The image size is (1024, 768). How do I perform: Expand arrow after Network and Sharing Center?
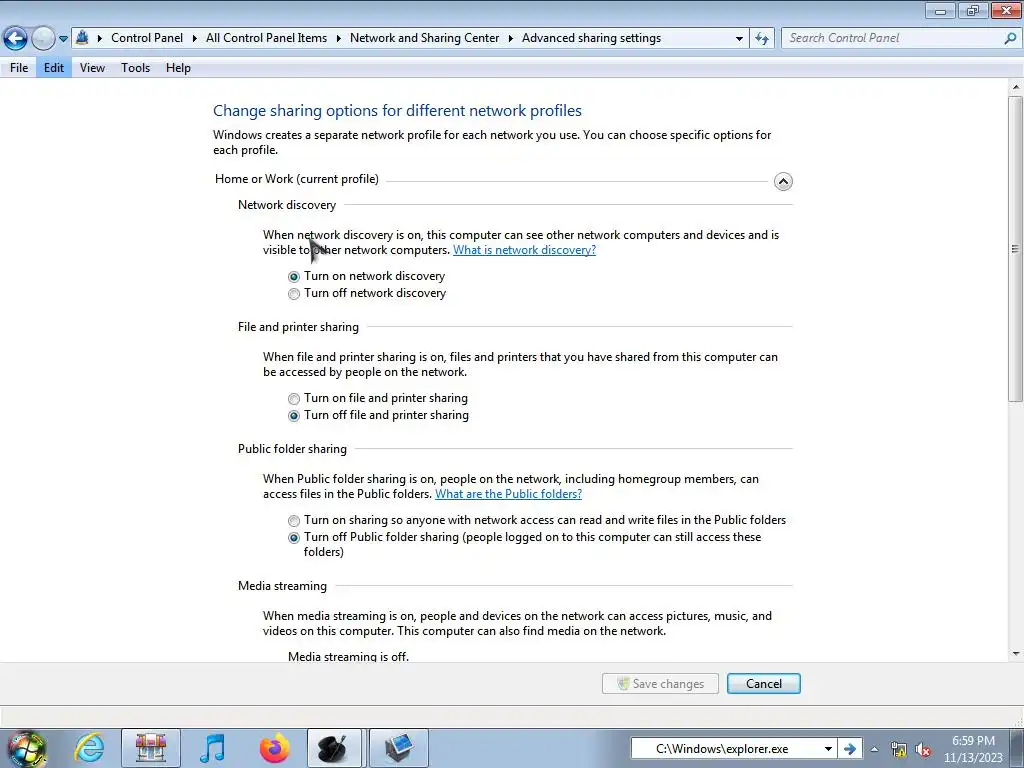pyautogui.click(x=511, y=39)
